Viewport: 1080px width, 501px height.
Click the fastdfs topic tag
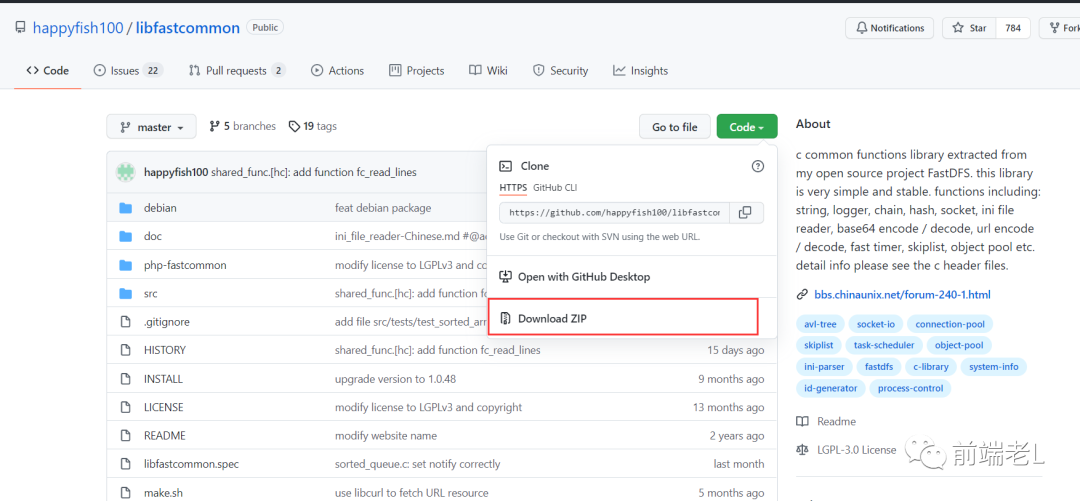[x=879, y=367]
